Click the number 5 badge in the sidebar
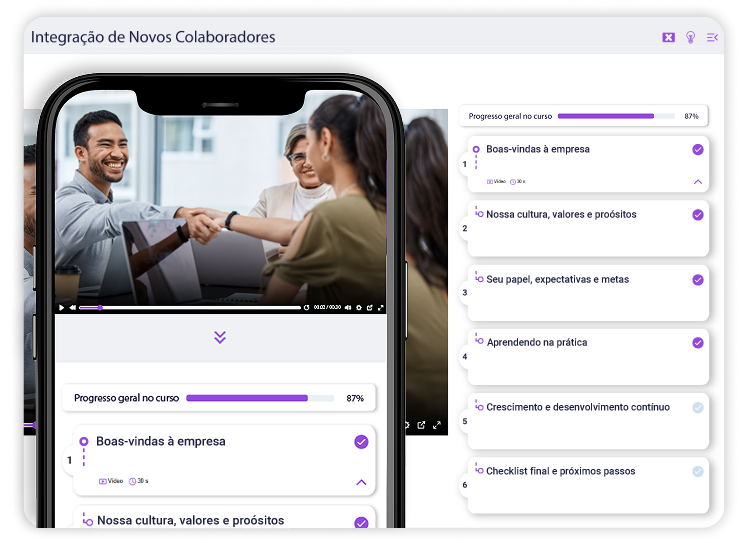Screen dimensions: 741x543 (465, 422)
